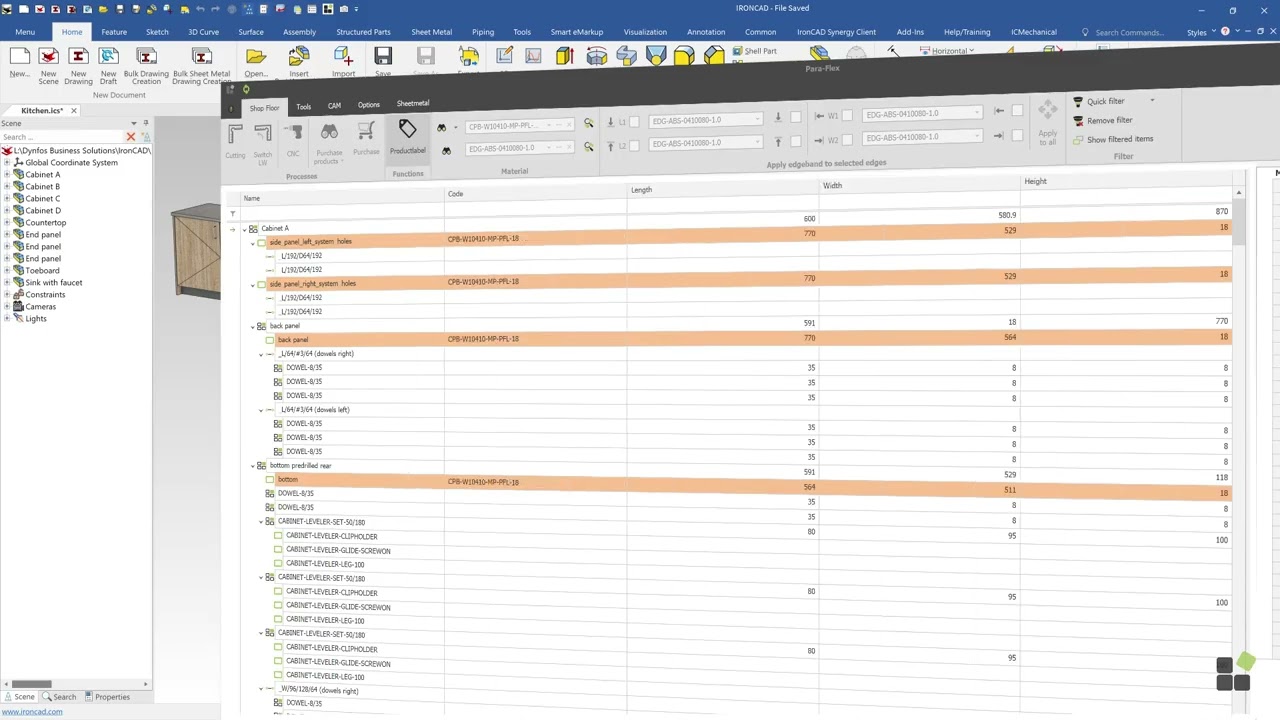Image resolution: width=1280 pixels, height=720 pixels.
Task: Open the ironcad.com link
Action: tap(32, 712)
